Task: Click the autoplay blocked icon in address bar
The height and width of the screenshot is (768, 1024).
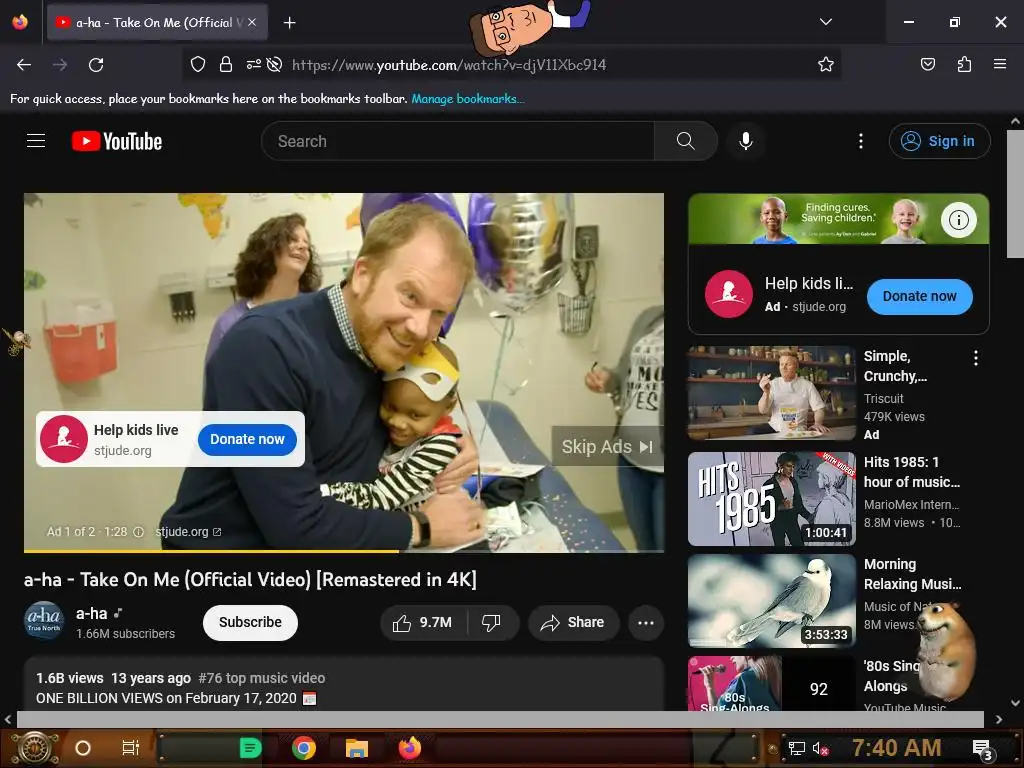Action: point(274,64)
